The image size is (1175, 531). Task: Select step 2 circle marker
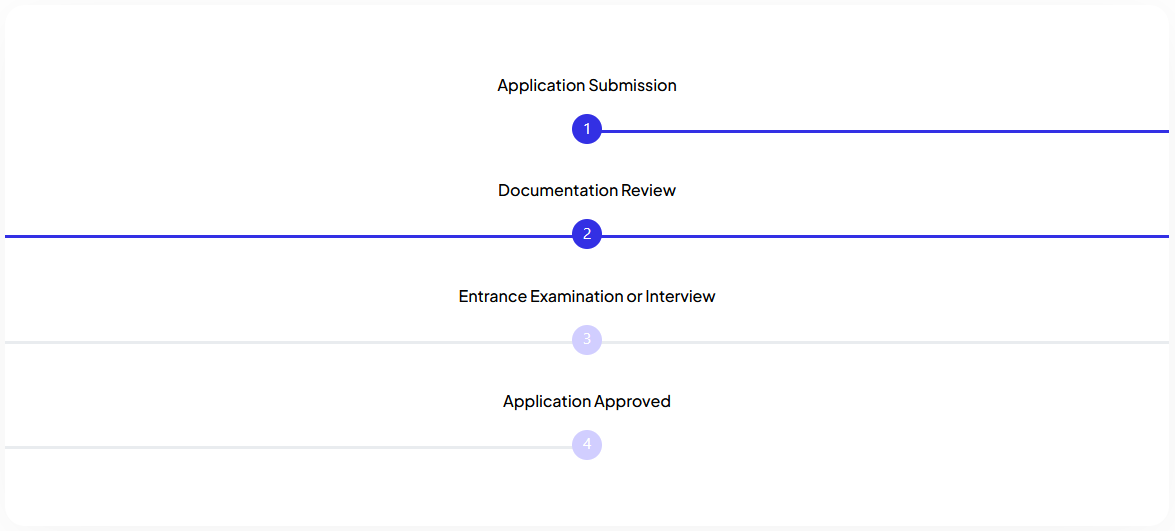coord(587,234)
